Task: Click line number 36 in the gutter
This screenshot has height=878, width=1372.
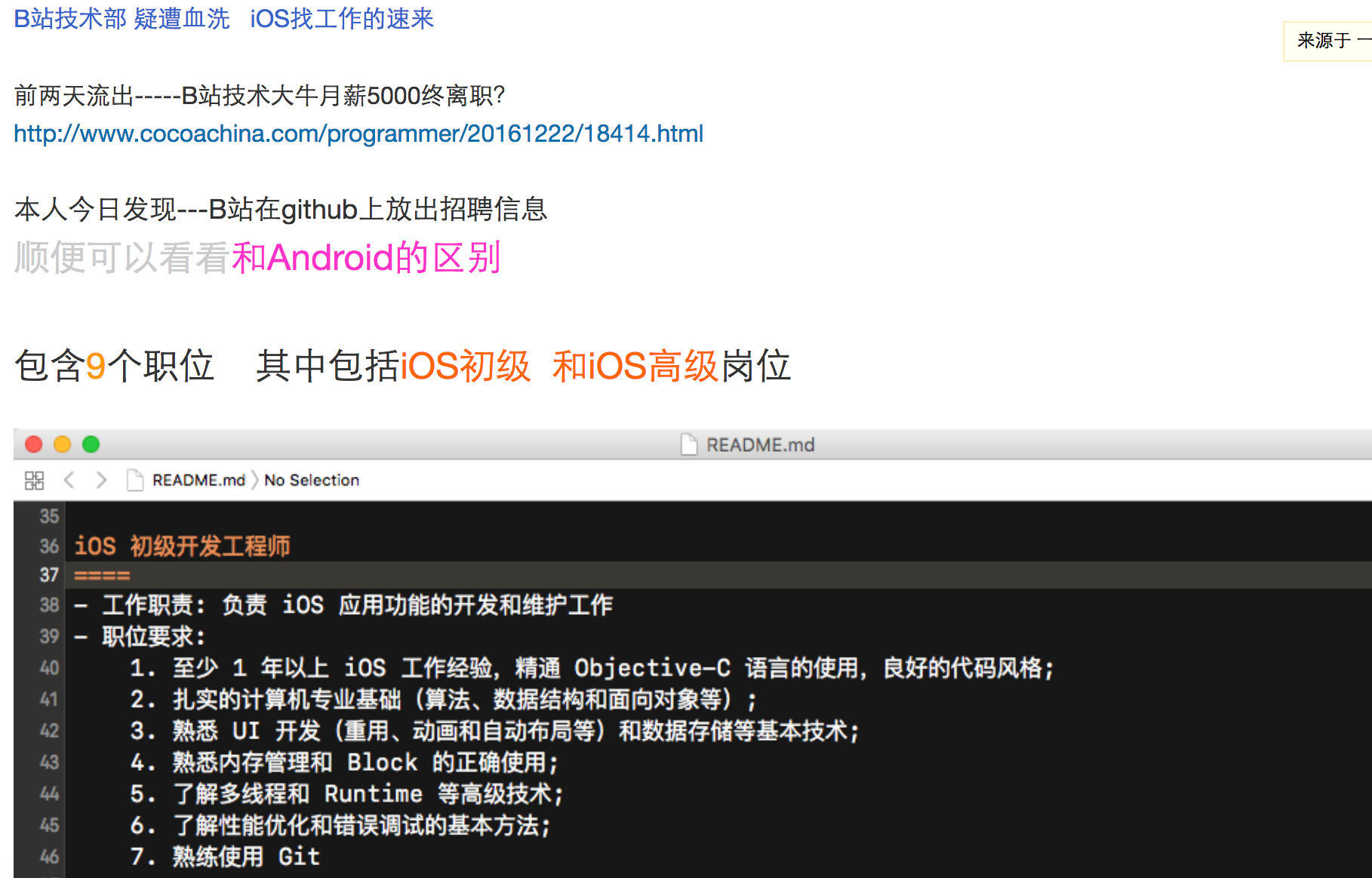Action: [49, 546]
